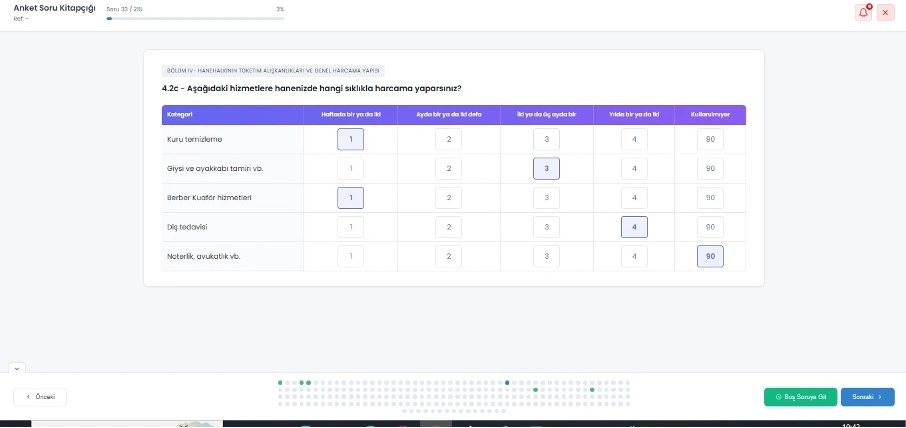Select option 2 for Noterlik, avukatlık row
The height and width of the screenshot is (428, 906).
point(448,257)
